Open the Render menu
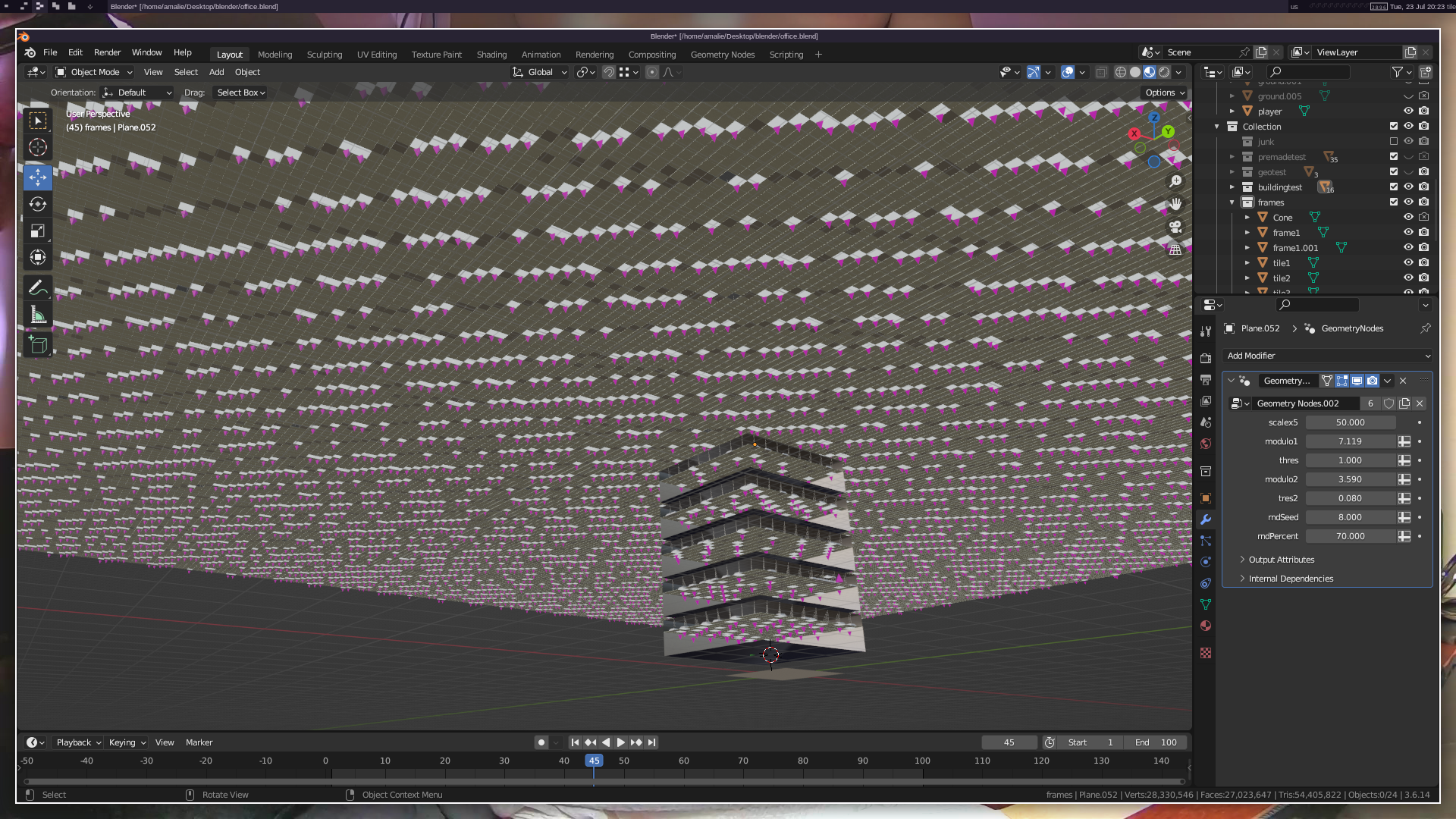1456x819 pixels. click(x=107, y=52)
